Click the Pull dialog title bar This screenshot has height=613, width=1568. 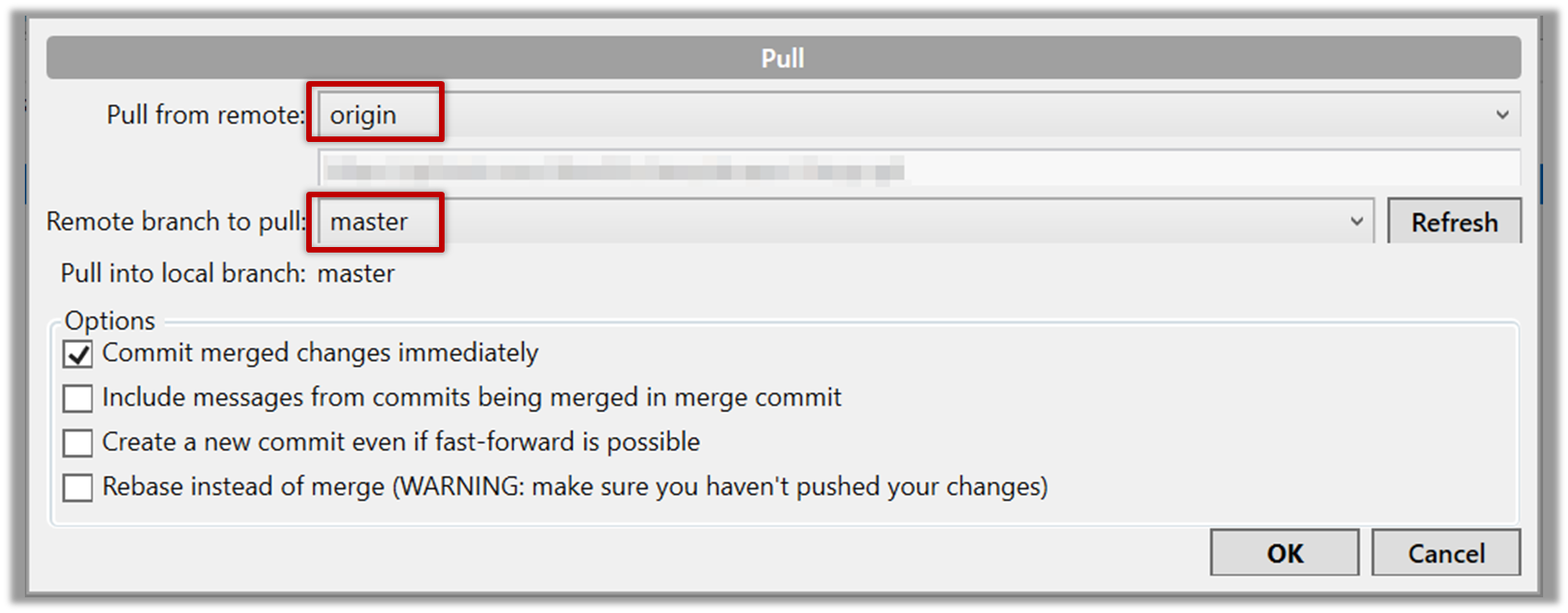pos(782,58)
